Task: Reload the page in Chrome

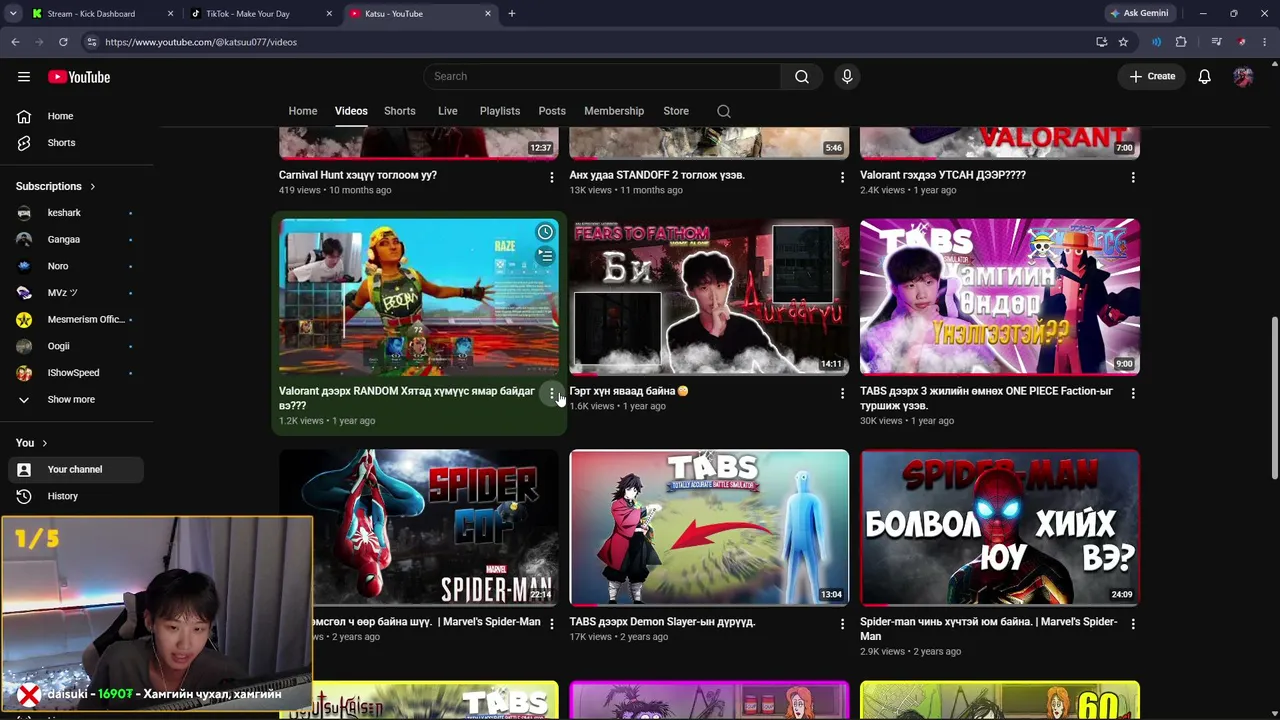Action: pyautogui.click(x=63, y=42)
